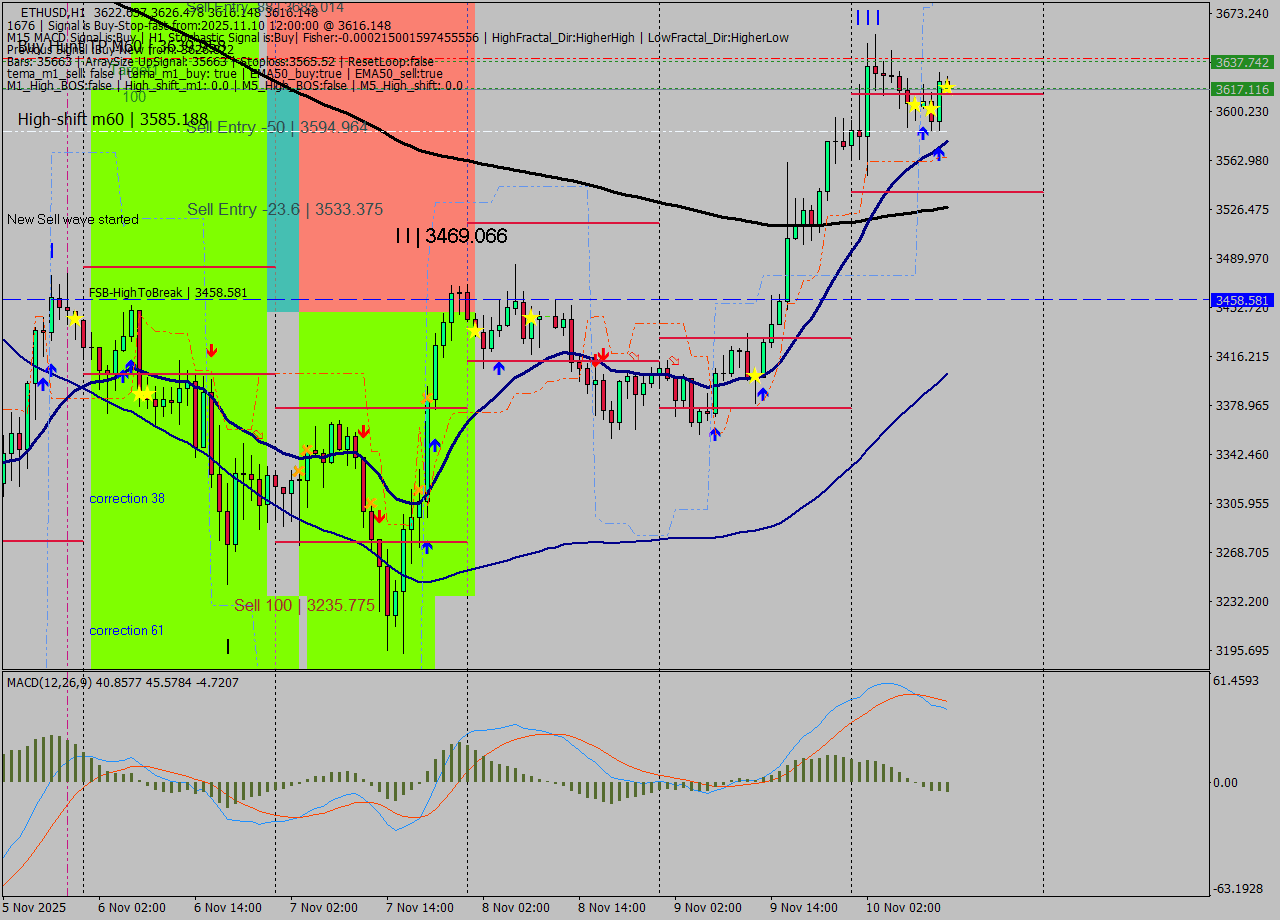Click the 'correction 38' annotation
This screenshot has height=920, width=1280.
[x=125, y=498]
